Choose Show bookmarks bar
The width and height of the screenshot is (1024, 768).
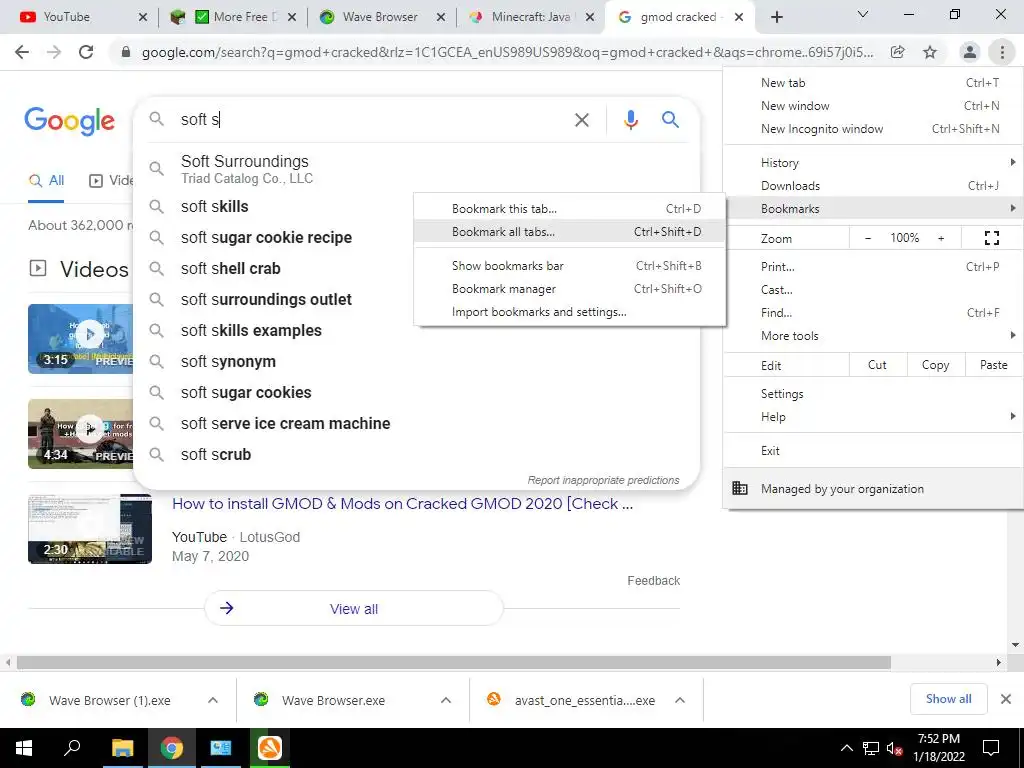click(569, 266)
